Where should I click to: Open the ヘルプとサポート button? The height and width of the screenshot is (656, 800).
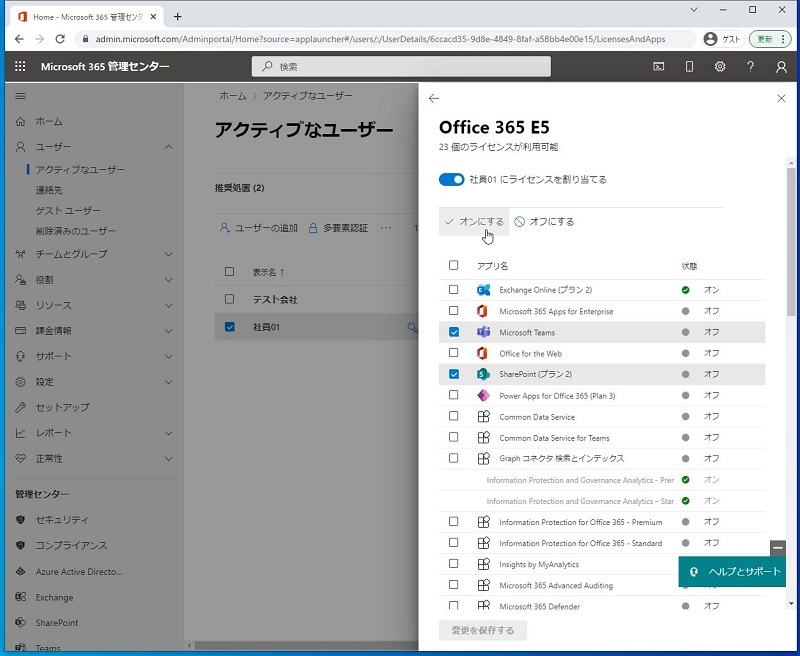pyautogui.click(x=732, y=571)
